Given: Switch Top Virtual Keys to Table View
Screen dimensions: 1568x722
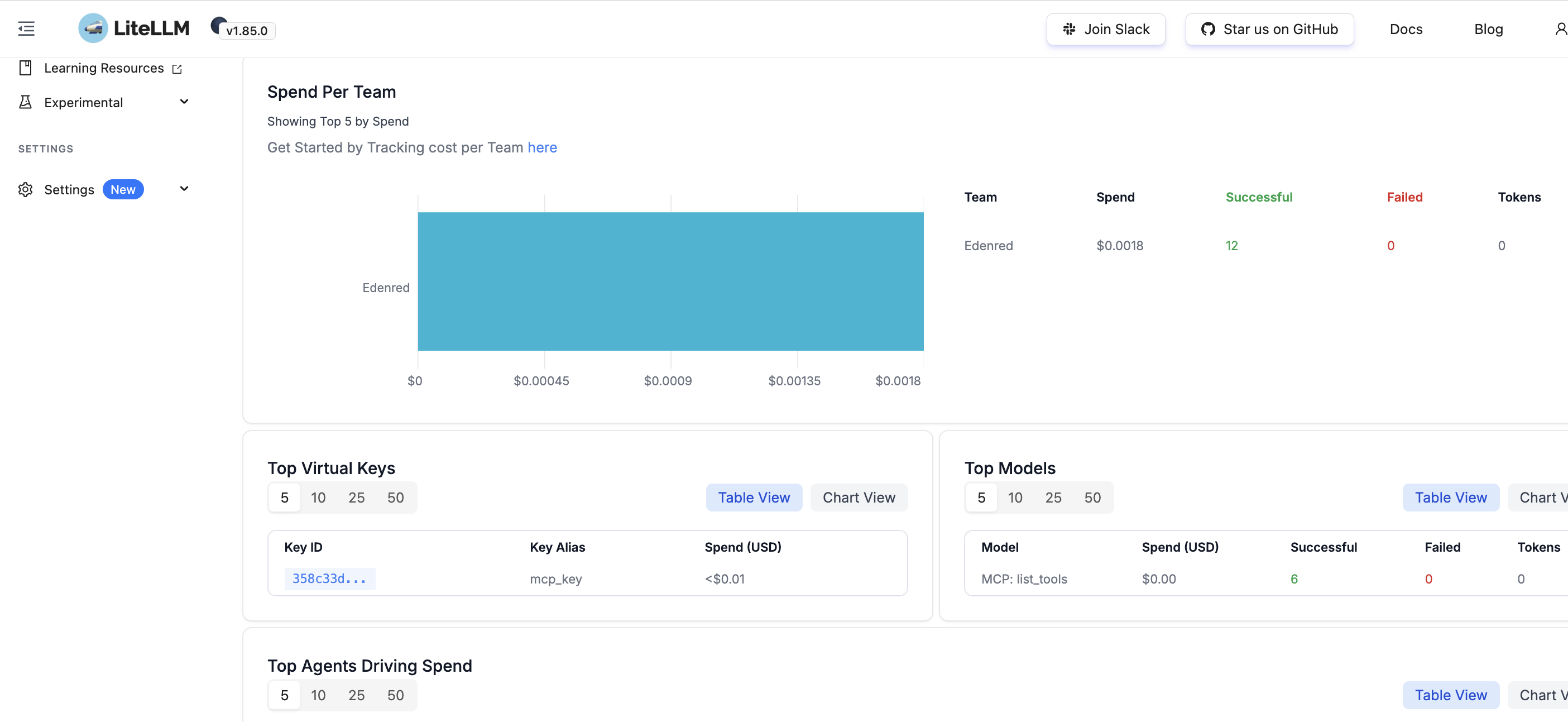Looking at the screenshot, I should click(x=754, y=498).
